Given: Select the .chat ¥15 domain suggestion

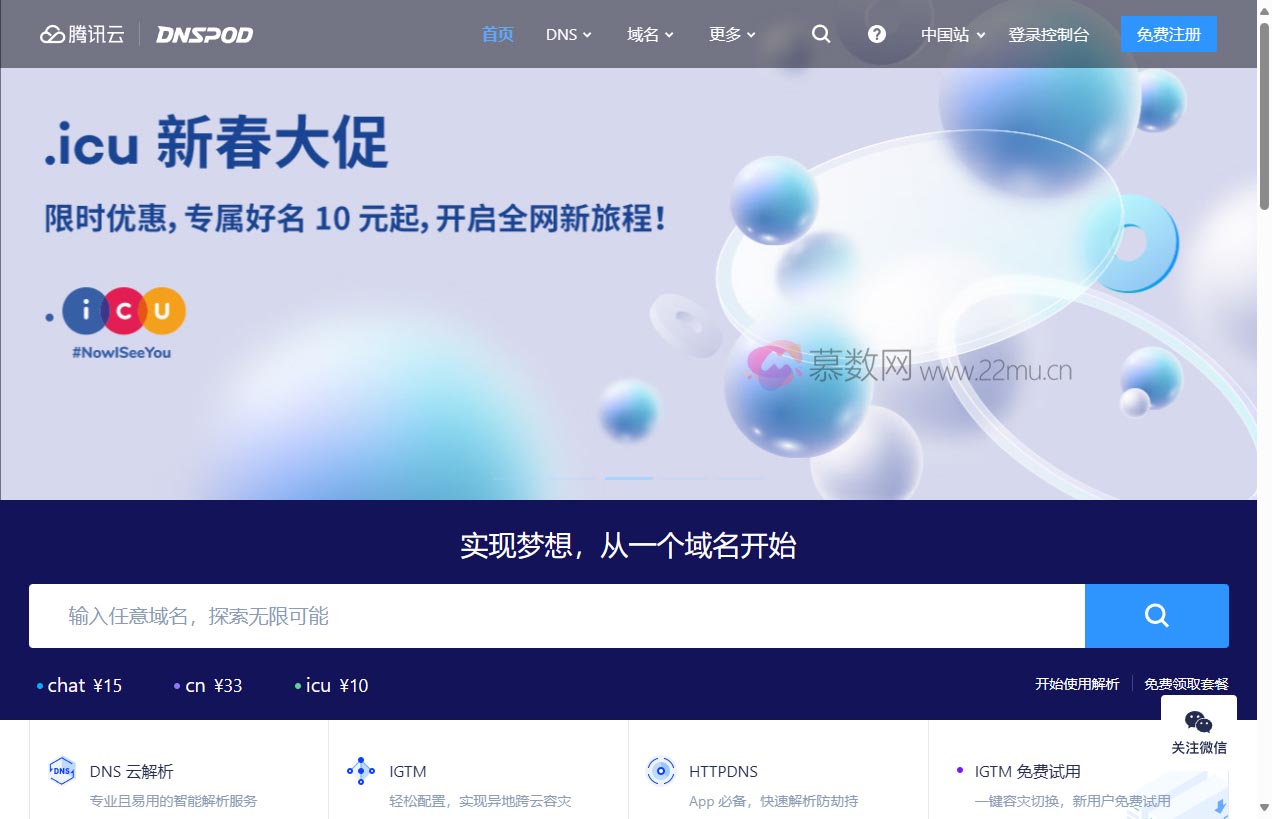Looking at the screenshot, I should click(80, 686).
